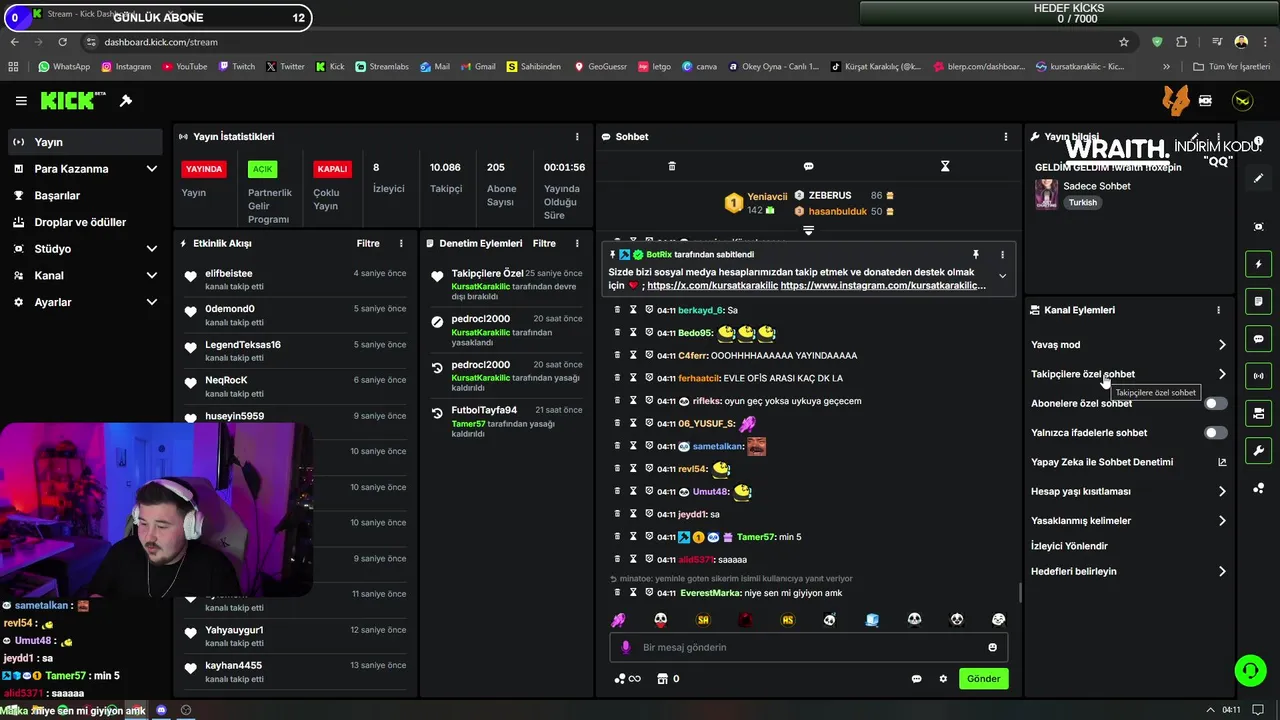Click İzleyici Yönlendir
The height and width of the screenshot is (720, 1280).
pyautogui.click(x=1069, y=546)
